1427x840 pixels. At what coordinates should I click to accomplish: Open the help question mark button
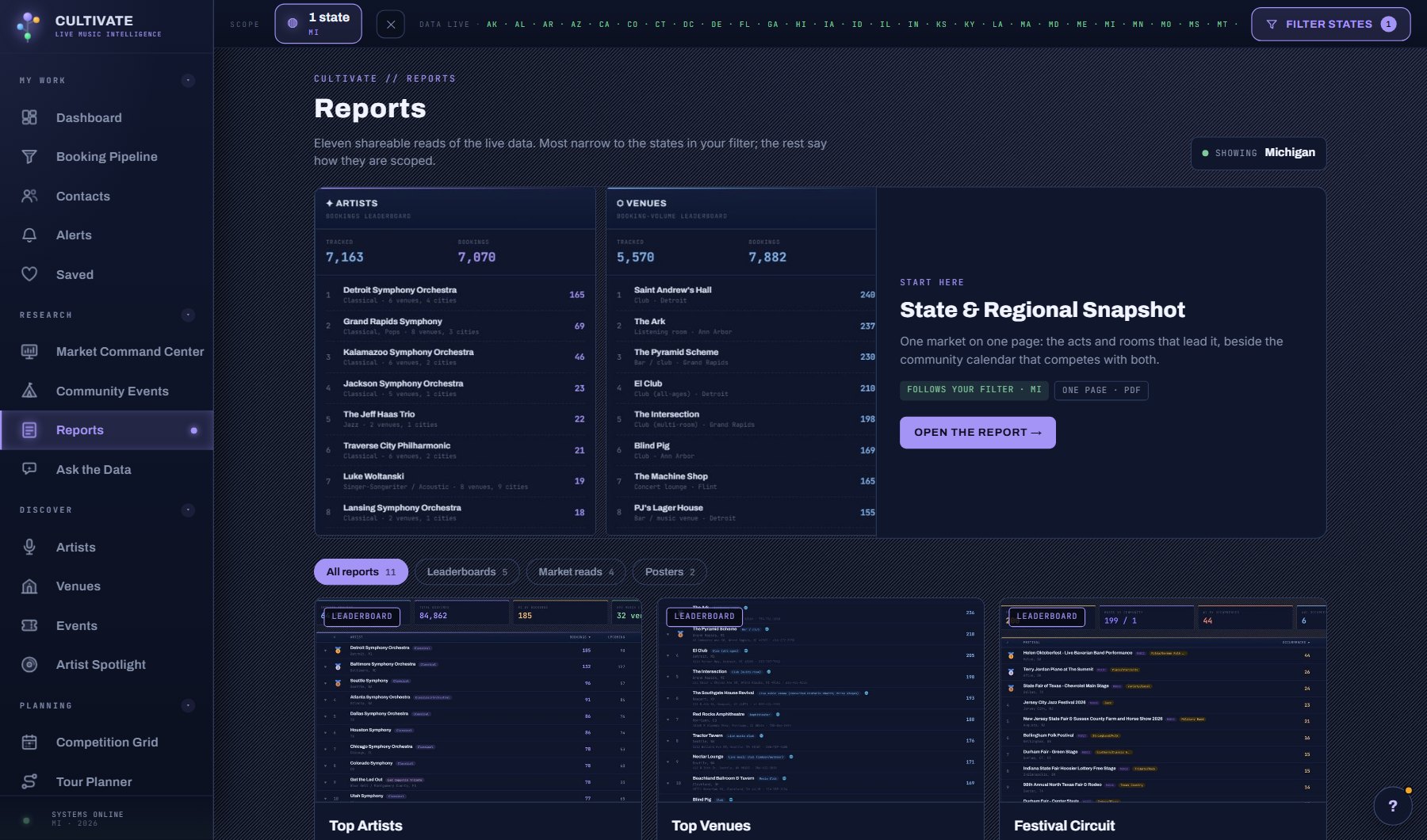(1393, 806)
